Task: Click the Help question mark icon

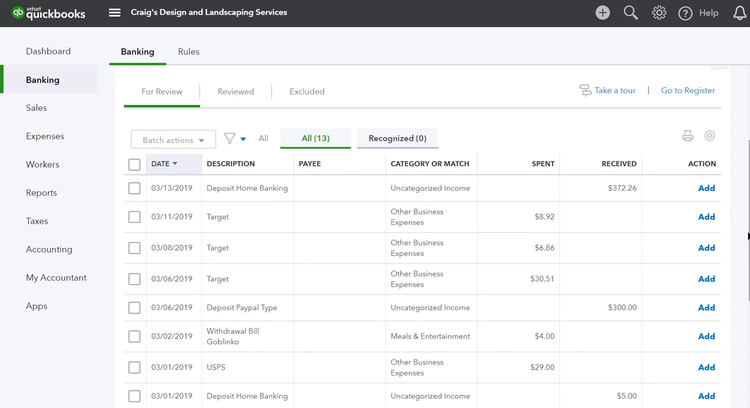Action: point(685,13)
